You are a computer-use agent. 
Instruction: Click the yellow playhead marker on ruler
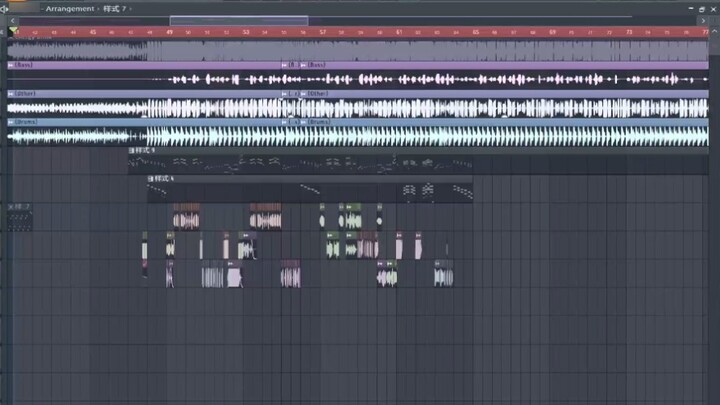[x=13, y=32]
